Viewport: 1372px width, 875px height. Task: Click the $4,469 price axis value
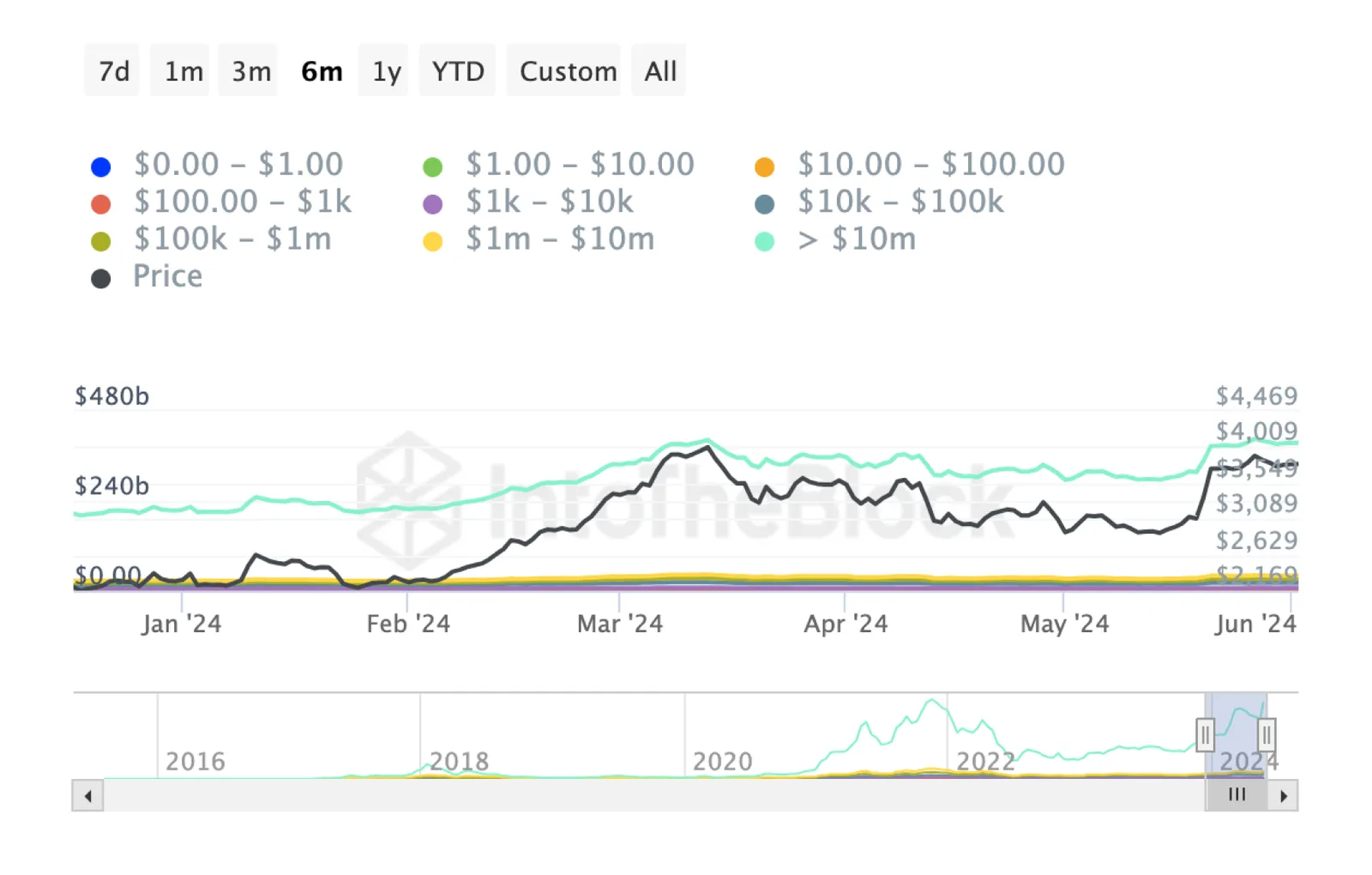click(1256, 396)
